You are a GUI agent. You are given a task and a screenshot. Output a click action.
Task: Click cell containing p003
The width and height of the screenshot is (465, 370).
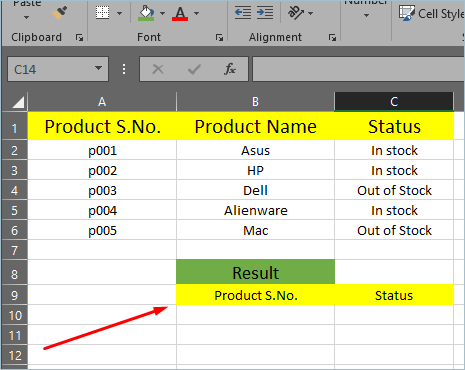[102, 190]
